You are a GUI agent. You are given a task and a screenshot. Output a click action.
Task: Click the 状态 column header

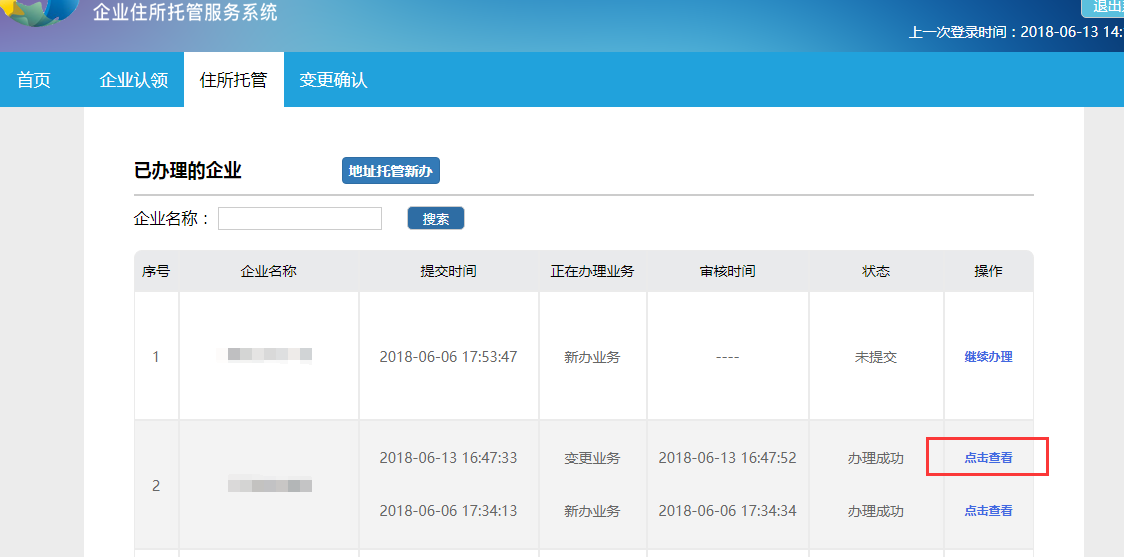876,271
